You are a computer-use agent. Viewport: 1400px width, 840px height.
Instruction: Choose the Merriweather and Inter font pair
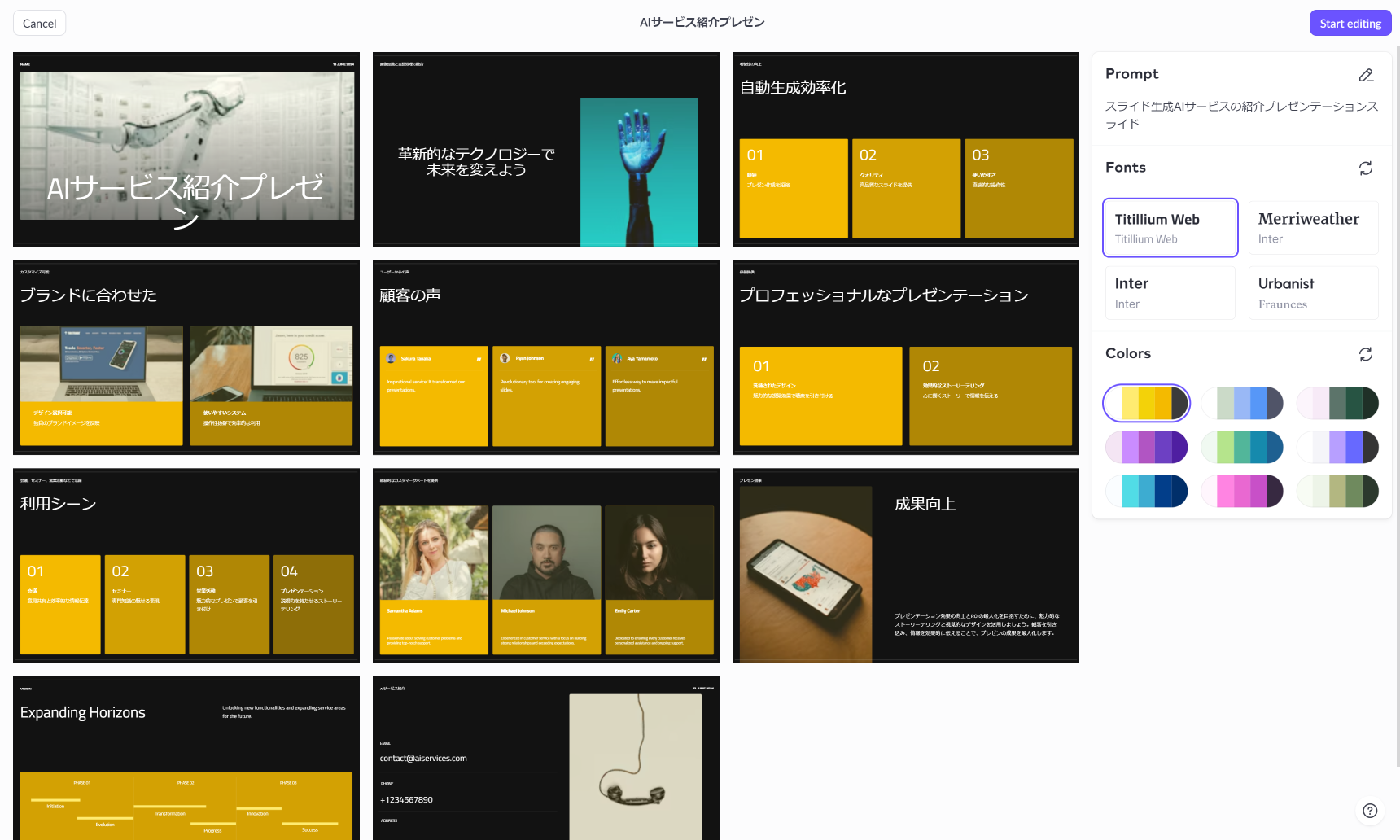1313,228
